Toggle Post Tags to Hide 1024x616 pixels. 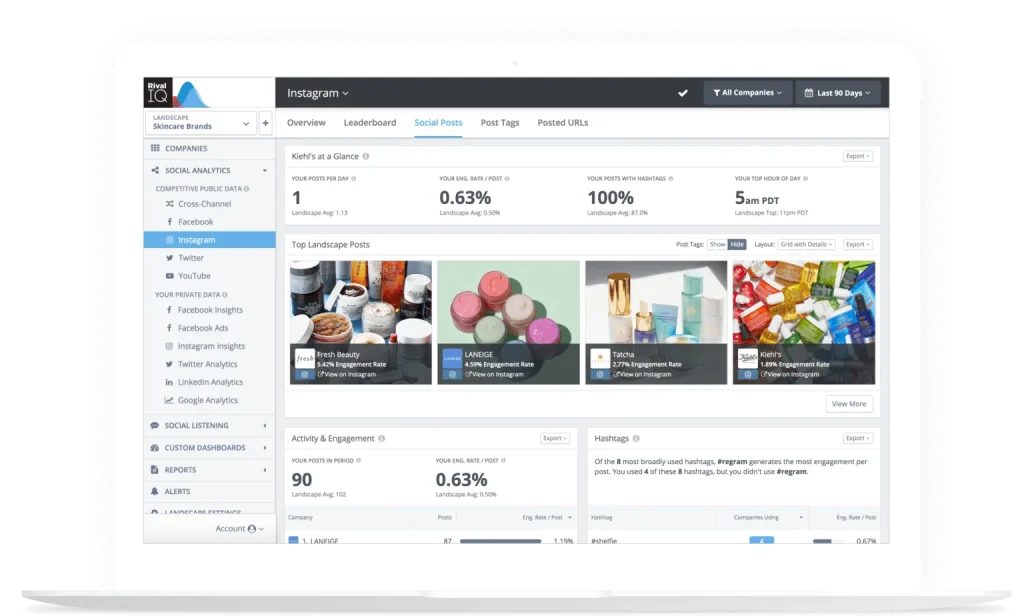point(737,244)
